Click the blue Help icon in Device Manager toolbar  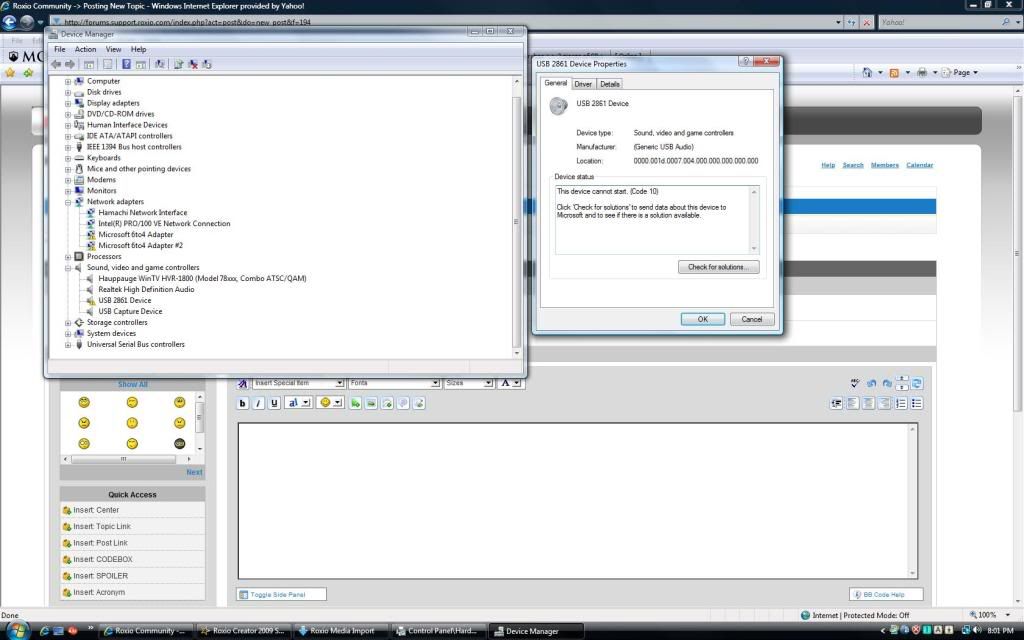click(x=126, y=65)
